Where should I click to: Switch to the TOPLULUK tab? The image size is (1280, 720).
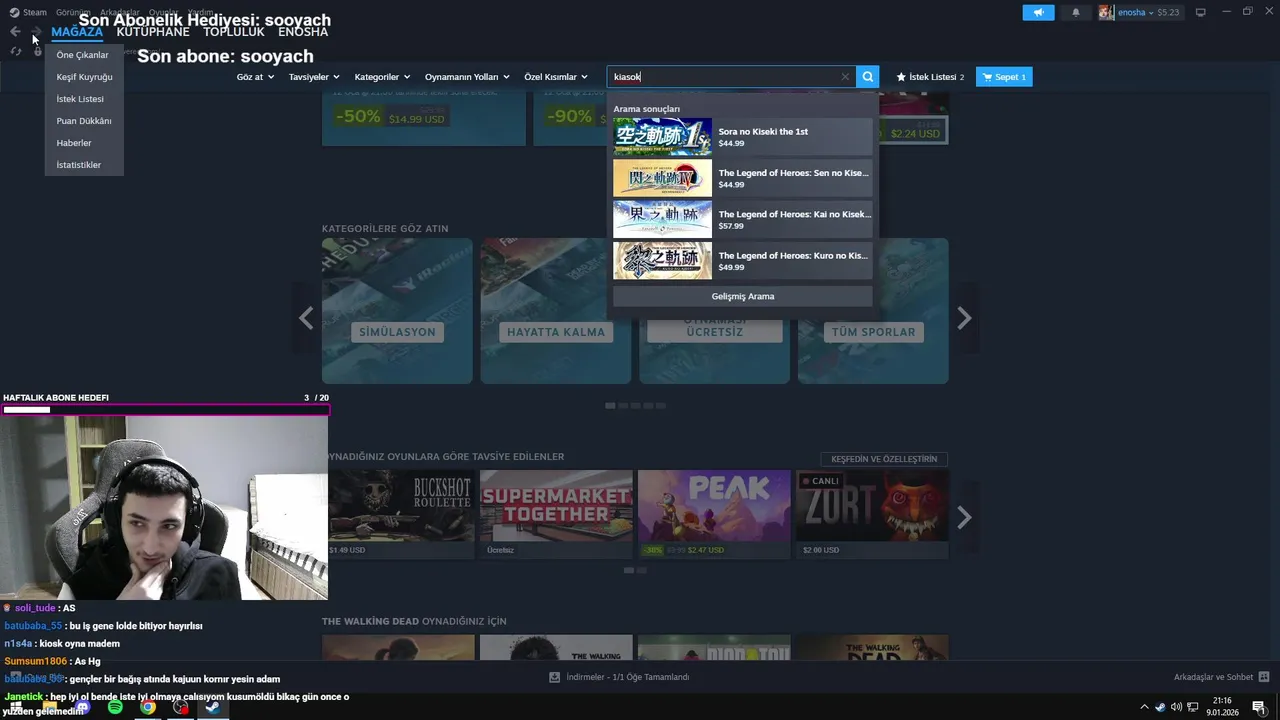(x=234, y=32)
